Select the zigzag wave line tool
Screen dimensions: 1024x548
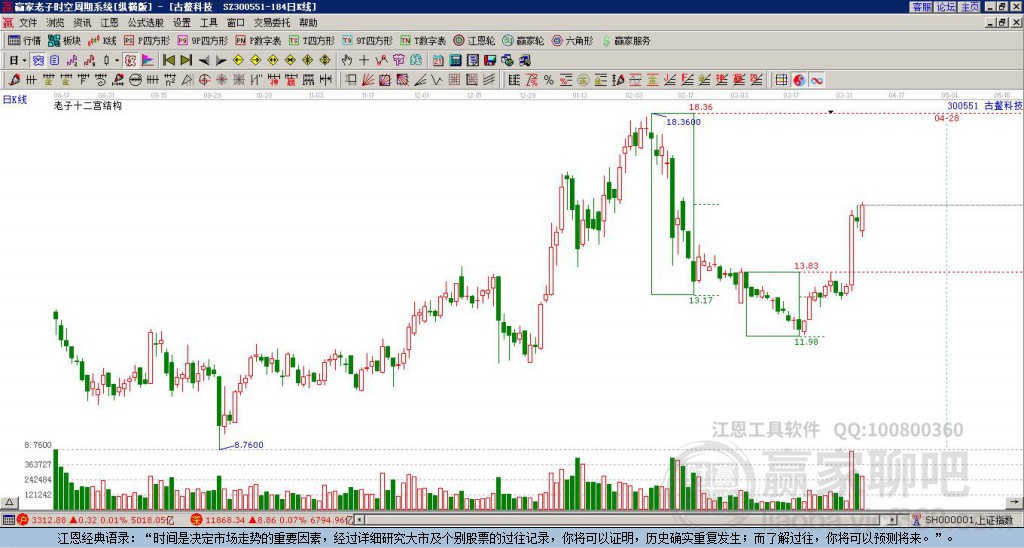381,60
